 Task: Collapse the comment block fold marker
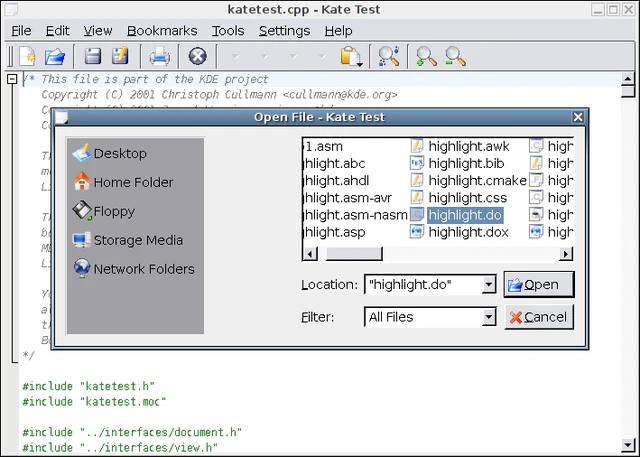[x=12, y=79]
